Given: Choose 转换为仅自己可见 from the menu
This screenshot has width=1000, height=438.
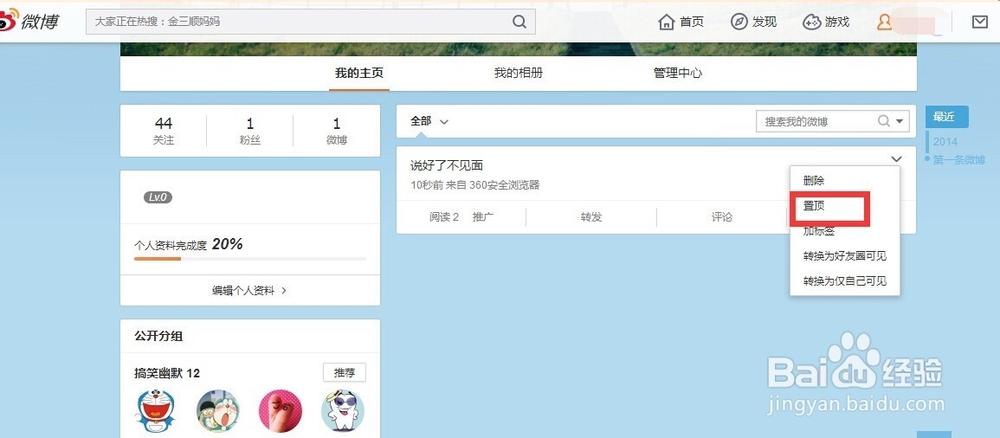Looking at the screenshot, I should coord(845,281).
